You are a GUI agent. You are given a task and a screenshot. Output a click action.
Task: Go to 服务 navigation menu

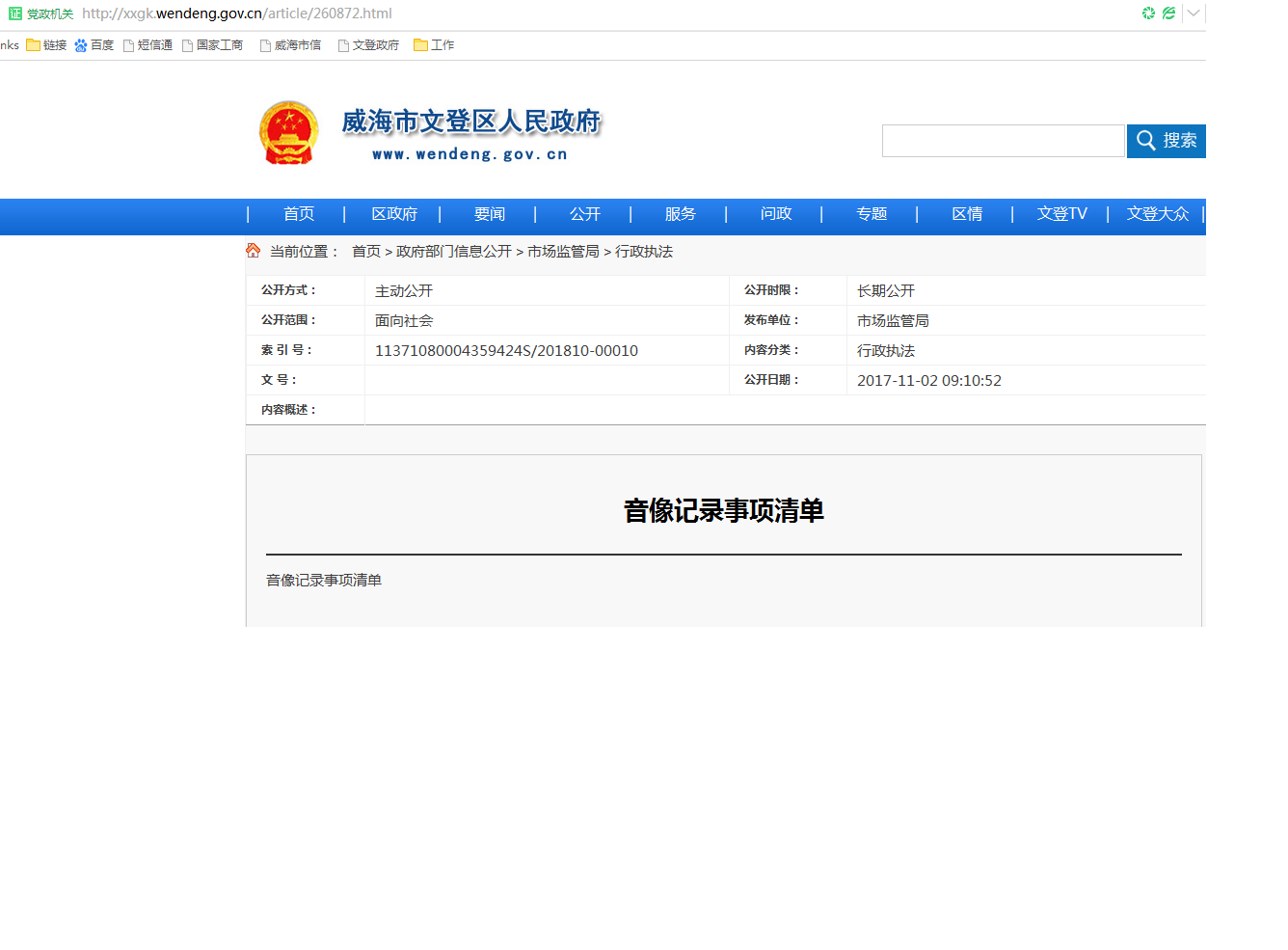point(680,214)
